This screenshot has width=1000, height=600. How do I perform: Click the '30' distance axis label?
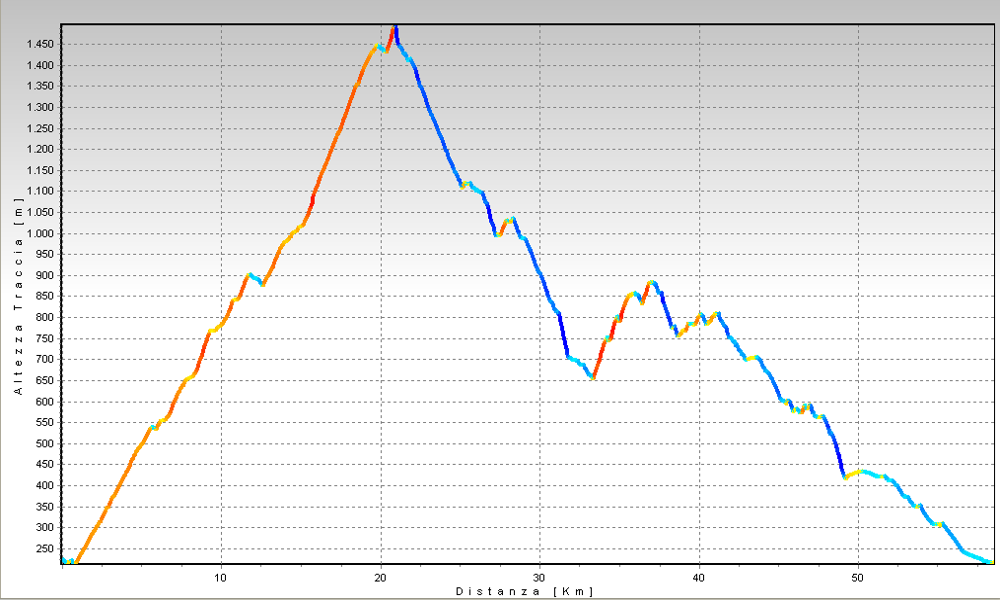tap(540, 577)
